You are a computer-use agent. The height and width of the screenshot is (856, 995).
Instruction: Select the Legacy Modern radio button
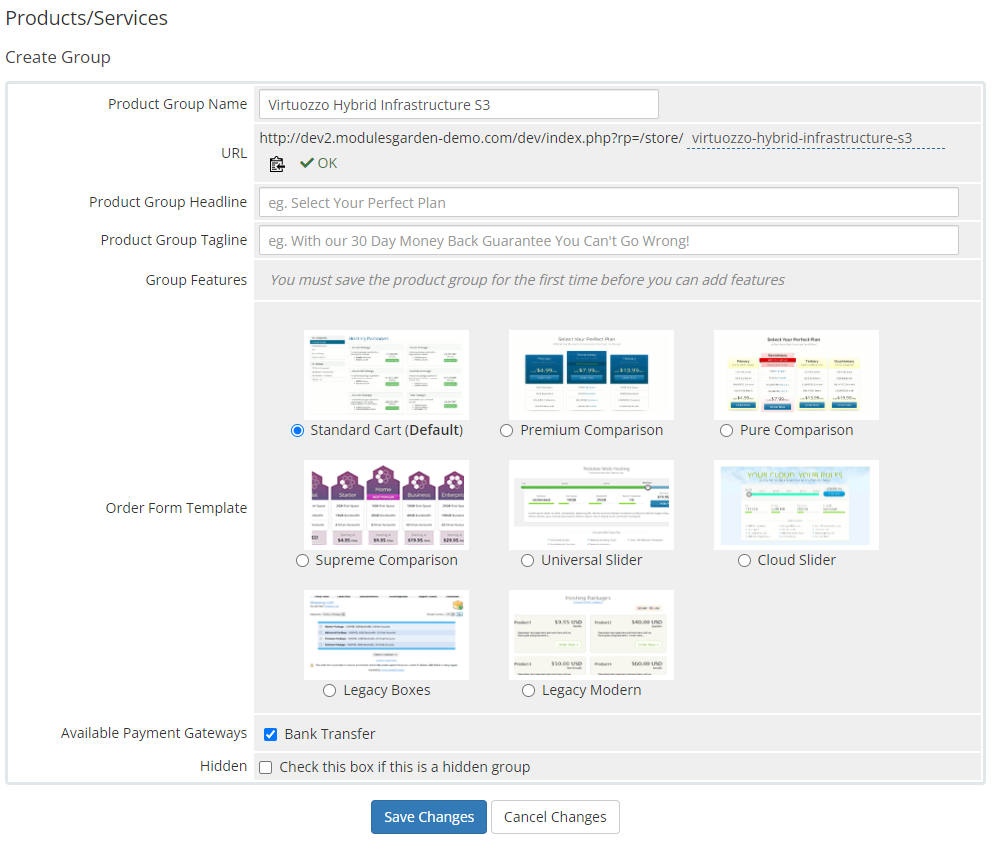click(529, 691)
